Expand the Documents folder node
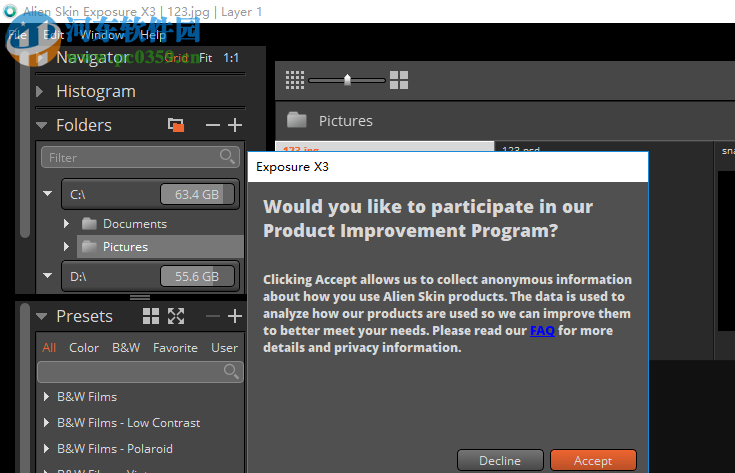Viewport: 735px width, 473px height. pos(66,224)
